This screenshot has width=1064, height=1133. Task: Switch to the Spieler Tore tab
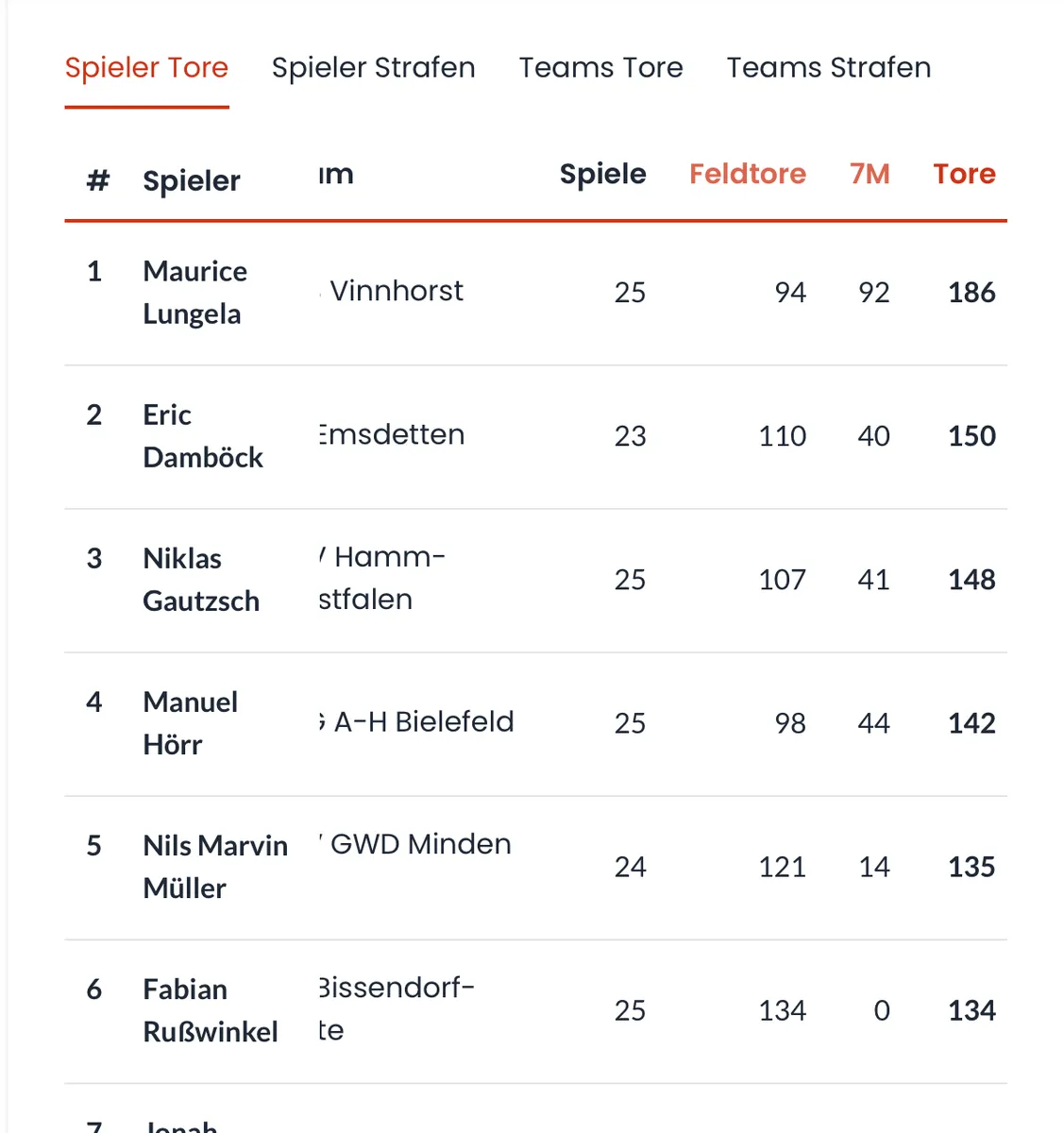(x=146, y=68)
